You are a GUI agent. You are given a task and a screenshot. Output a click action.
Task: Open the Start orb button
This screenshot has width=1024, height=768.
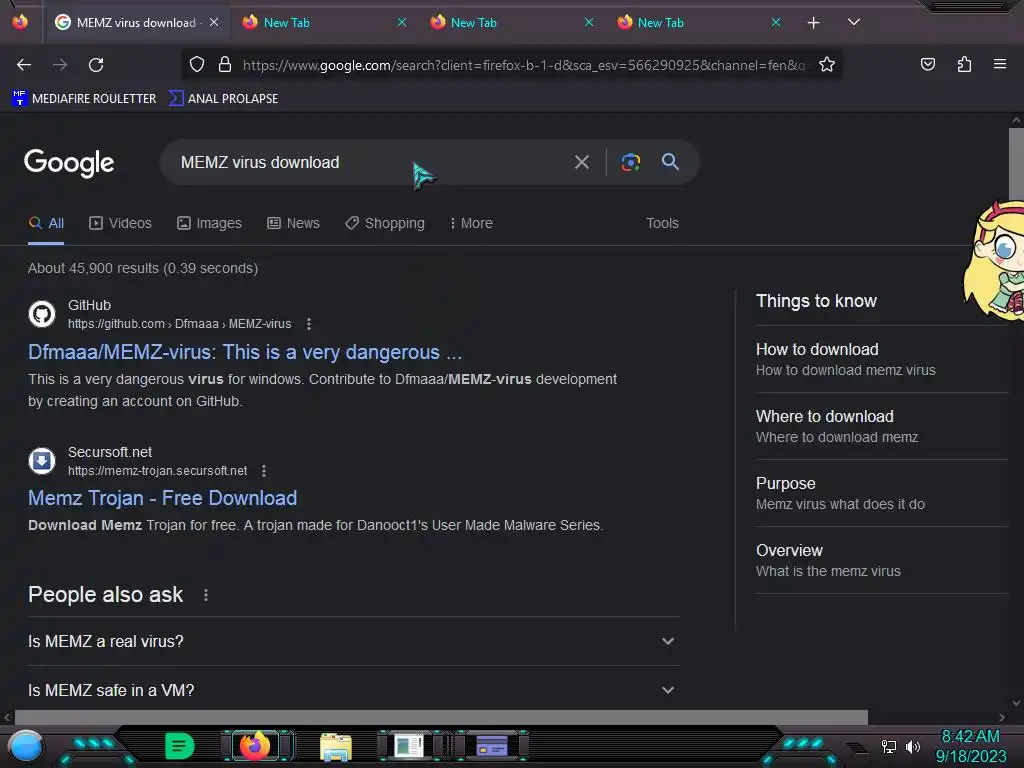point(25,747)
